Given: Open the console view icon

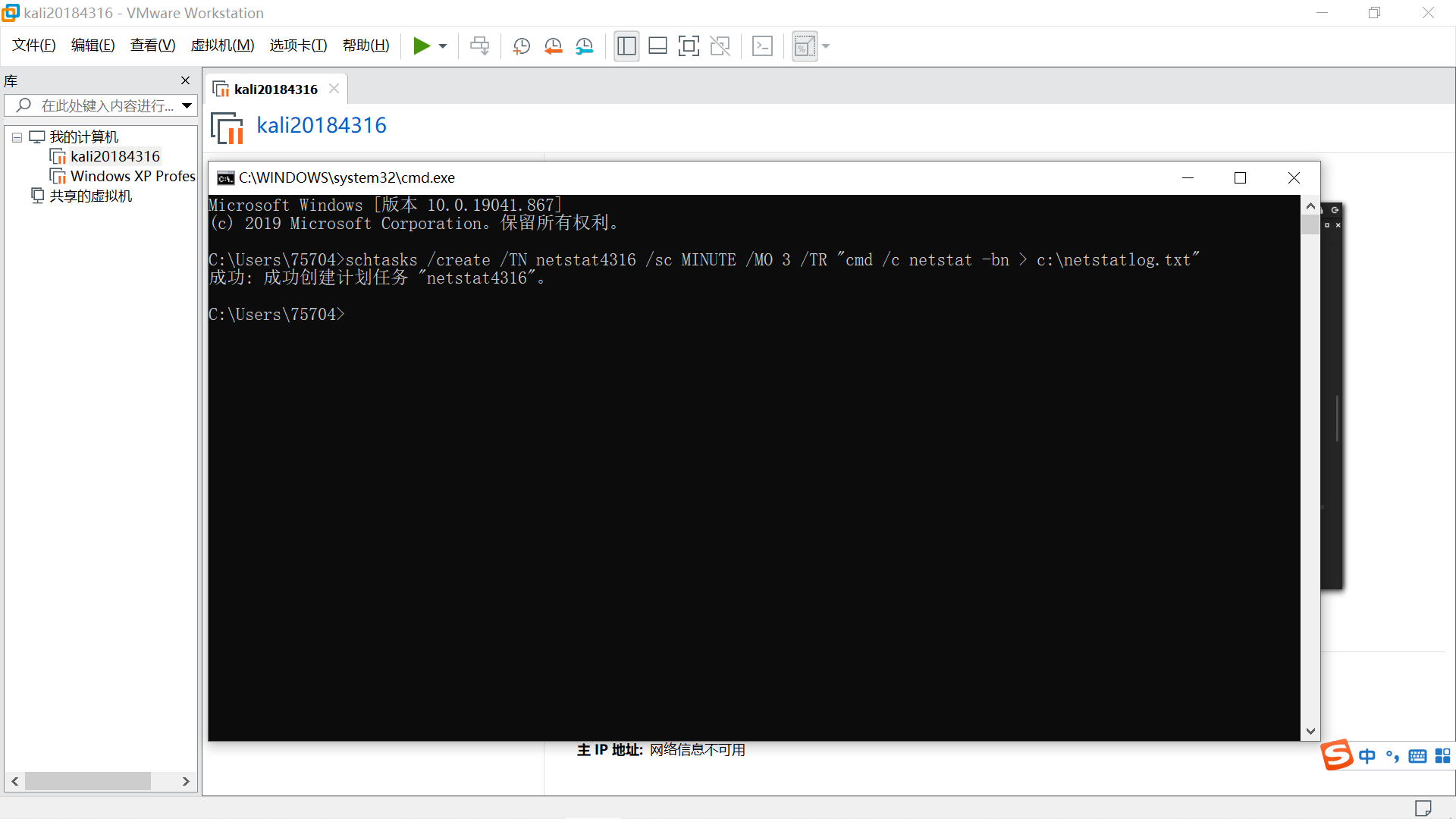Looking at the screenshot, I should click(x=762, y=46).
